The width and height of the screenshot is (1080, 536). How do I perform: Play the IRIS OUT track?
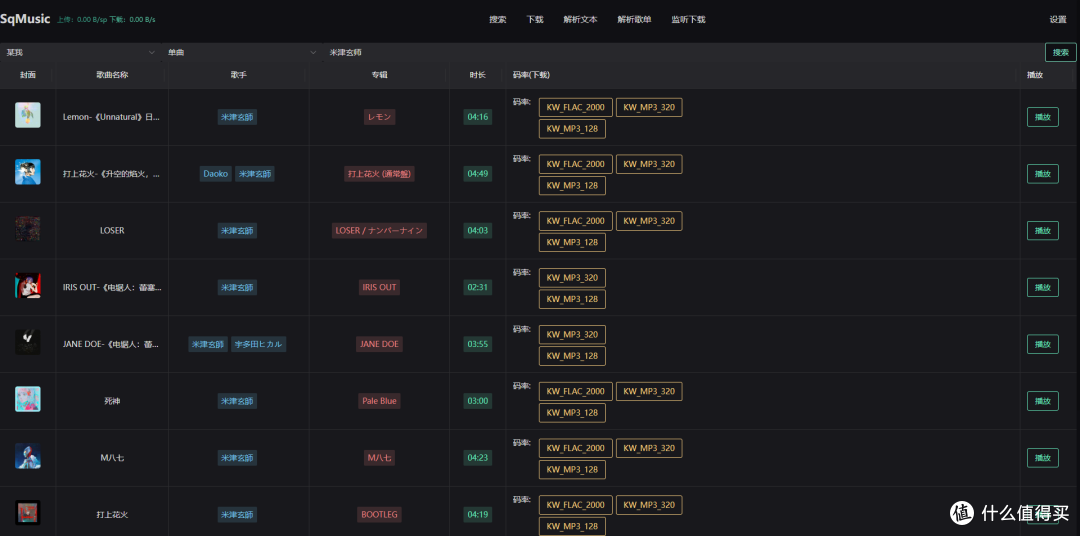click(x=1043, y=287)
